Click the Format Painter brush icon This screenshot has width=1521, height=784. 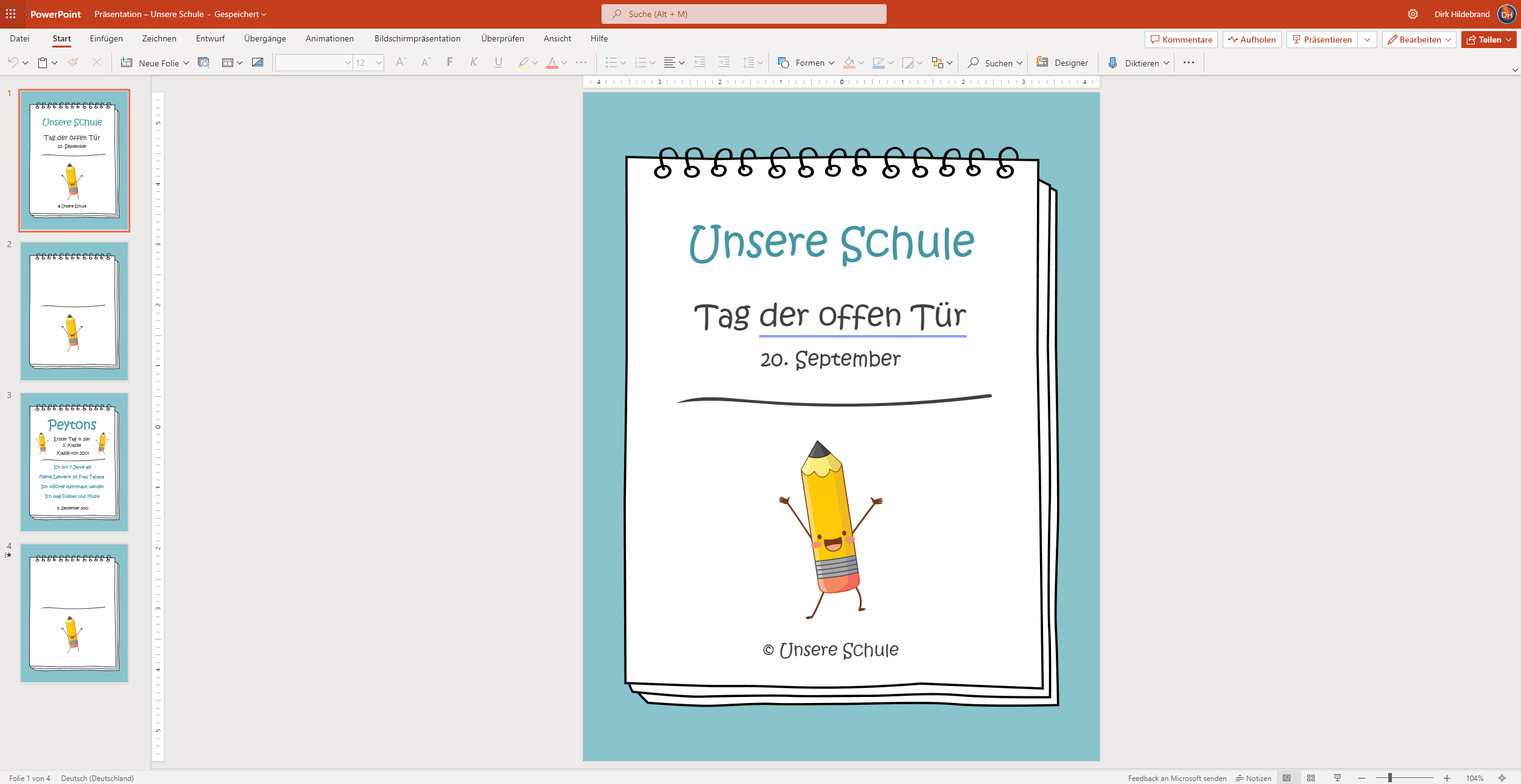pos(73,62)
